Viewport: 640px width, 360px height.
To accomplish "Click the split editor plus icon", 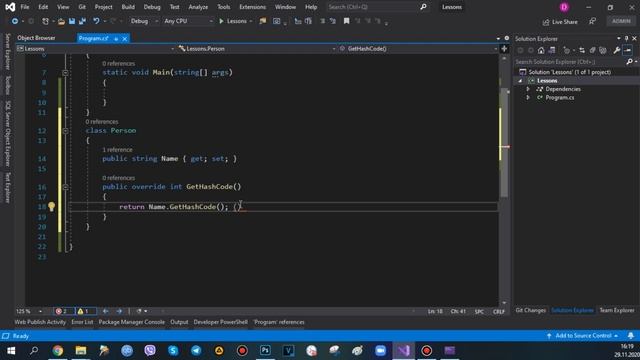I will pyautogui.click(x=504, y=49).
